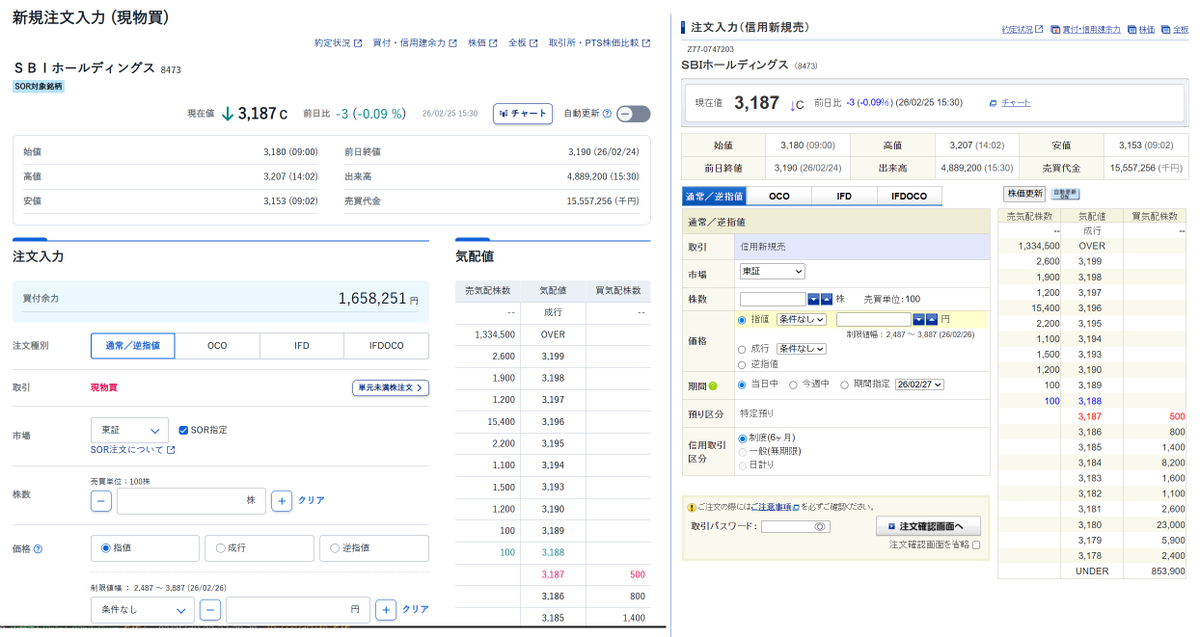The image size is (1200, 637).
Task: Select 制度(6ヶ月) margin type radio
Action: [x=741, y=438]
